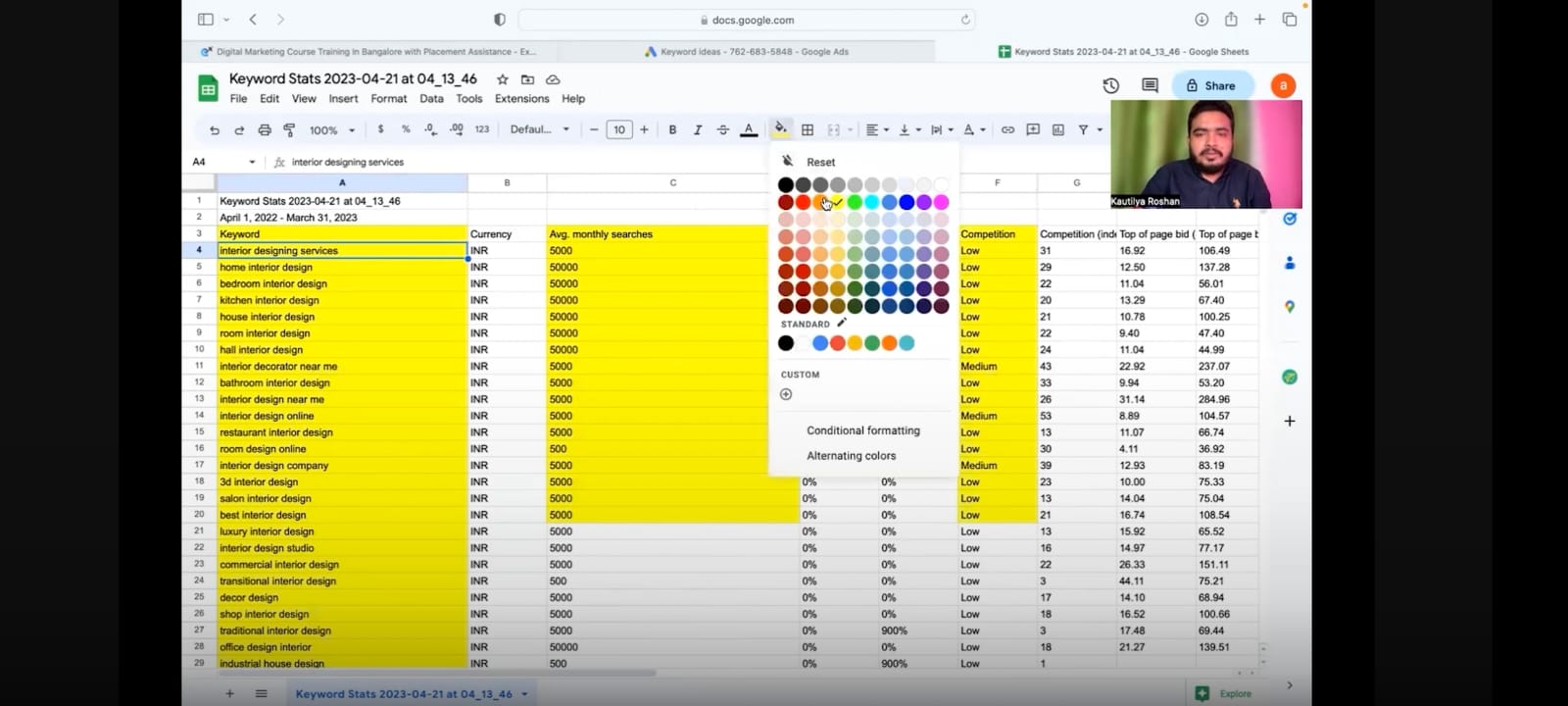Screen dimensions: 1568x706
Task: Open version history clock icon
Action: [1110, 85]
